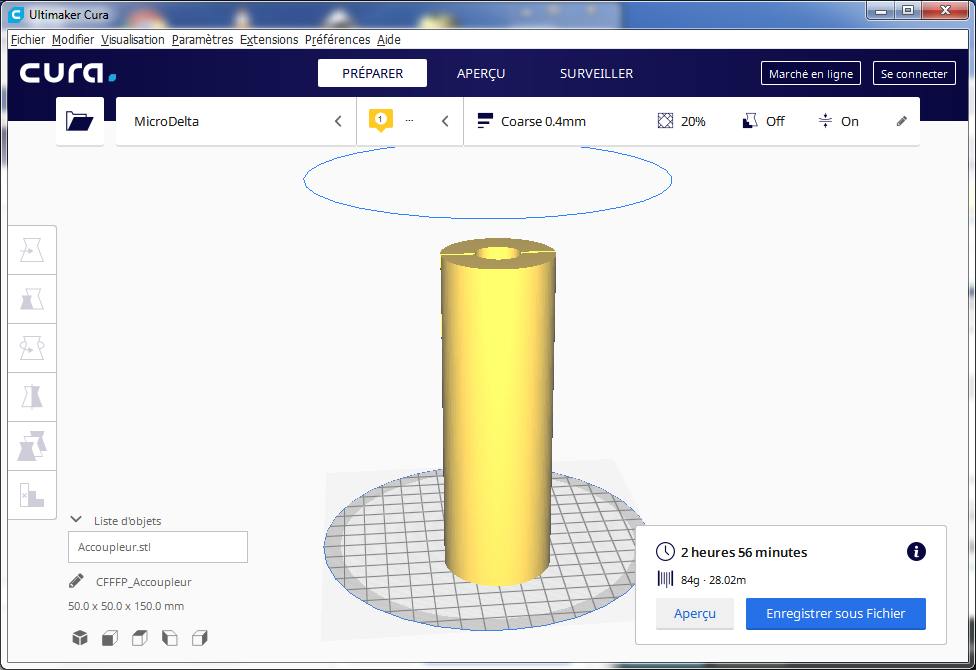Click Enregistrer sous Fichier button
This screenshot has height=670, width=976.
(x=835, y=614)
